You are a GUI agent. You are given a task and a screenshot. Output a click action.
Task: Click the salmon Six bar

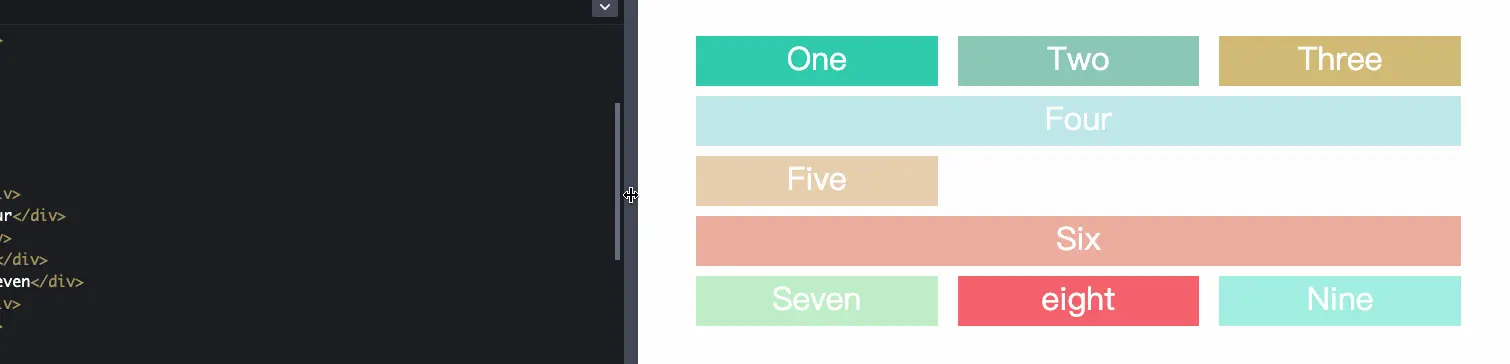pyautogui.click(x=1078, y=241)
